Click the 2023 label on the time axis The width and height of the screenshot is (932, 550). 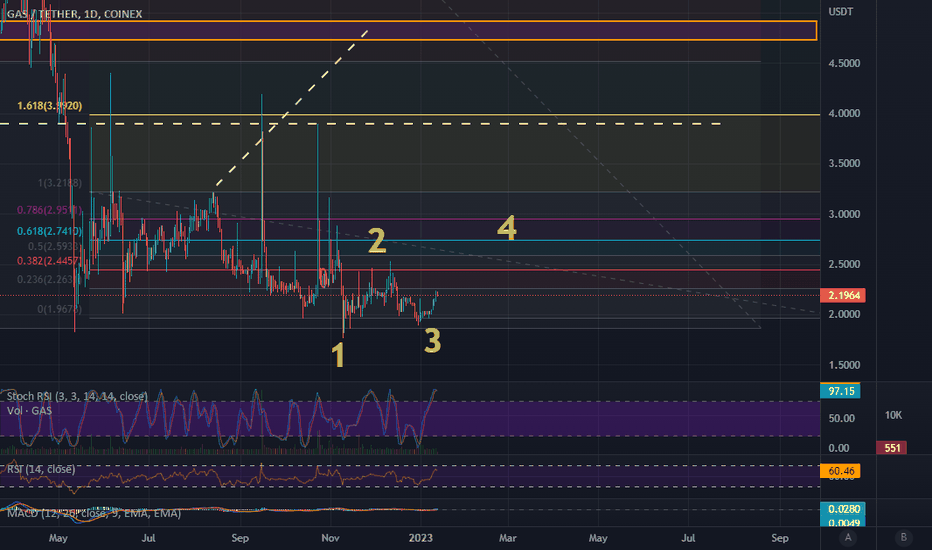[x=421, y=538]
